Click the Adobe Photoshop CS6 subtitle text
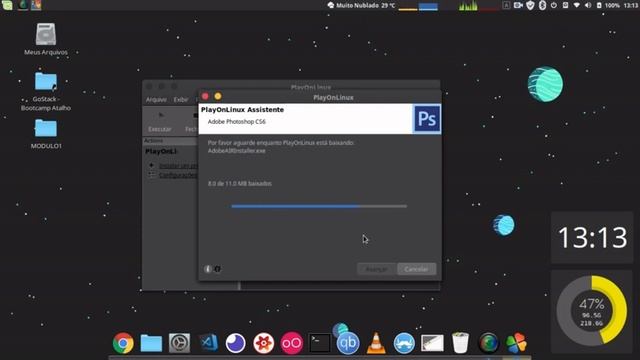640x360 pixels. 236,122
